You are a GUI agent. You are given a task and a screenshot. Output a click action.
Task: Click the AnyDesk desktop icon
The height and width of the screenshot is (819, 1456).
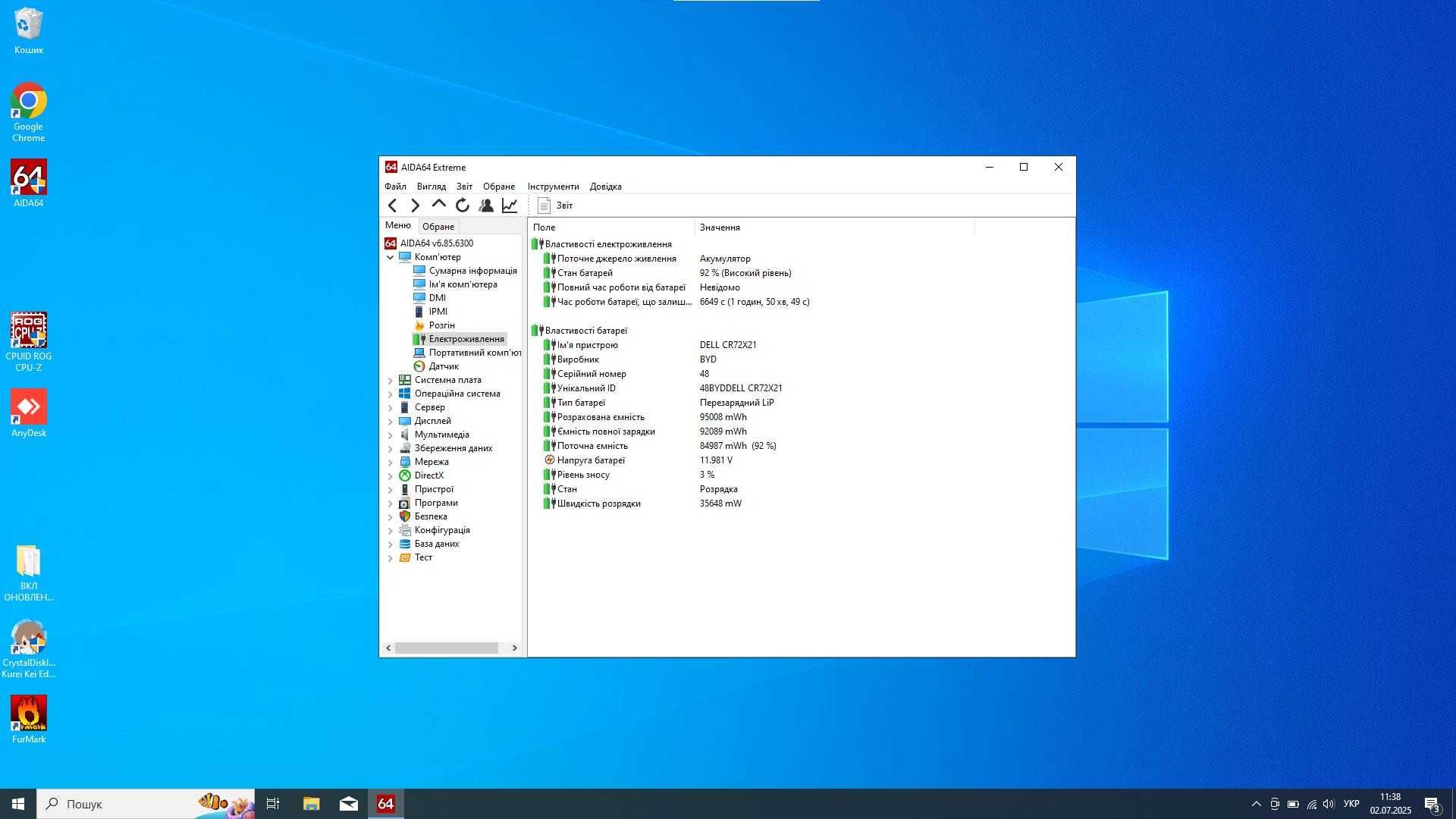click(29, 413)
